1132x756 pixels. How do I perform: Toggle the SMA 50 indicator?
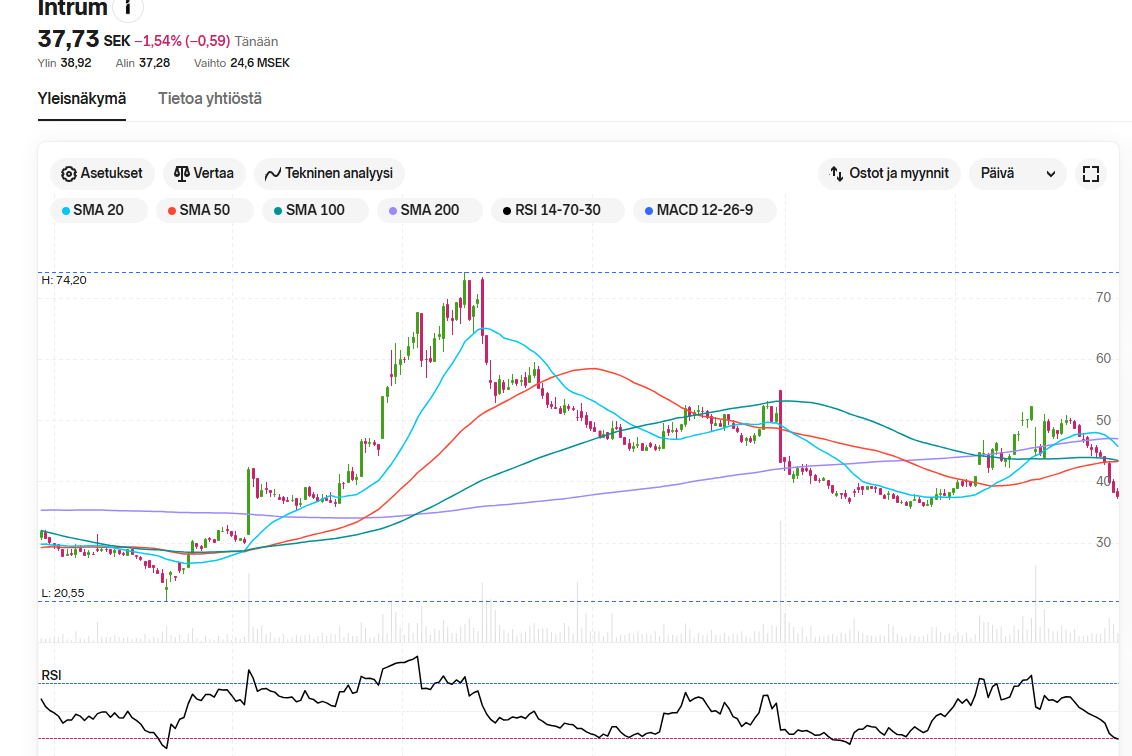tap(204, 210)
